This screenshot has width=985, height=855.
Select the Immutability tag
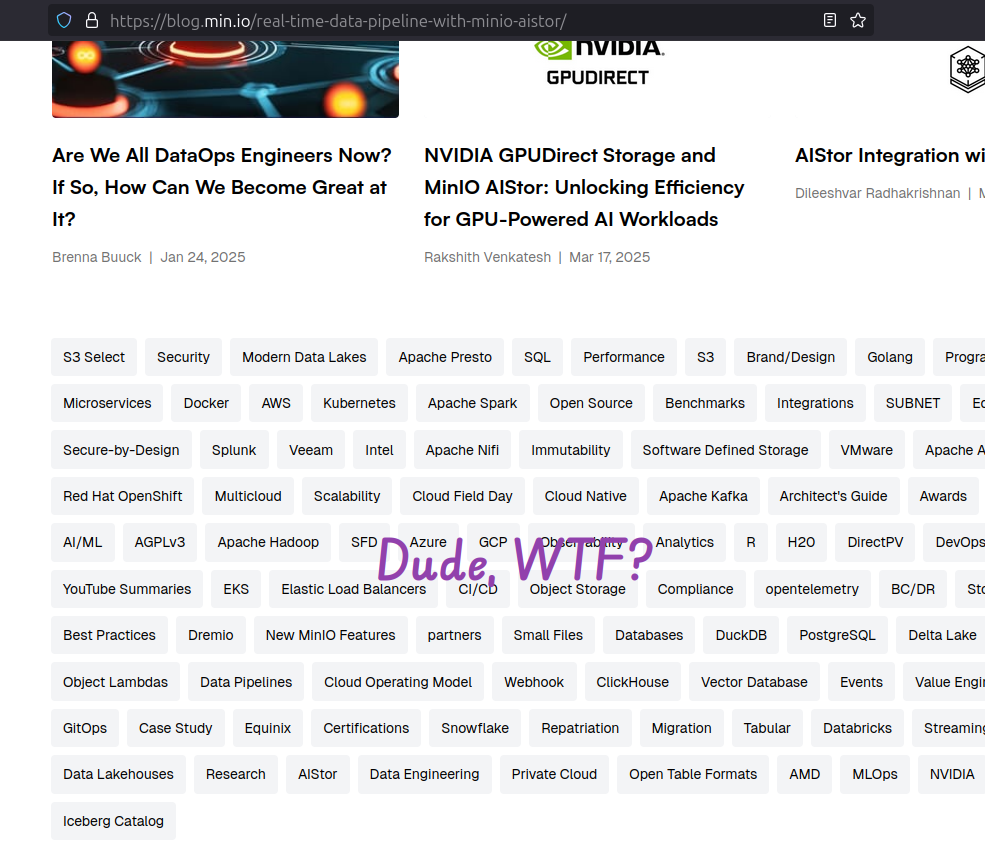(570, 450)
